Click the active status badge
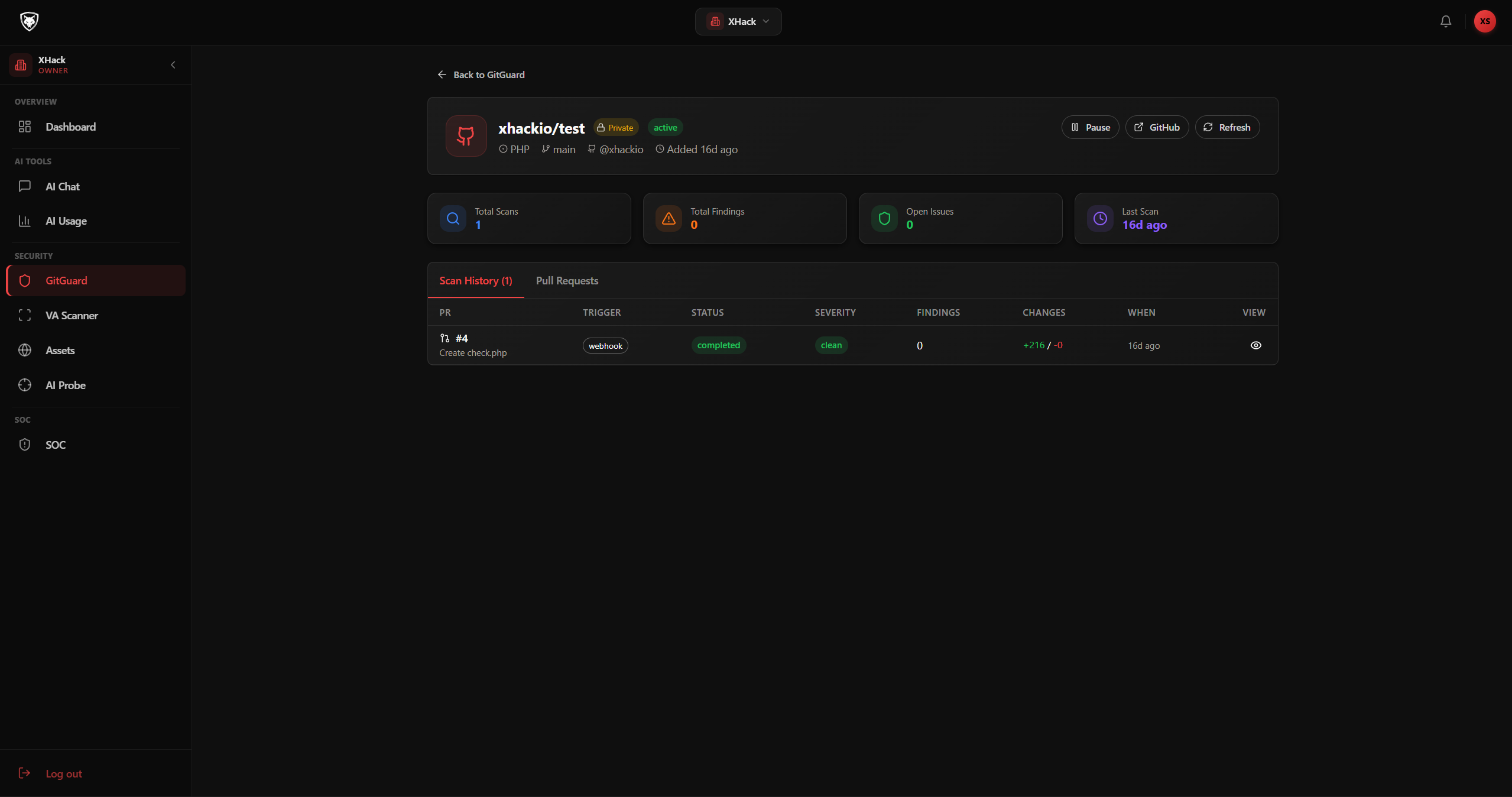Screen dimensions: 1512x797 click(x=665, y=128)
